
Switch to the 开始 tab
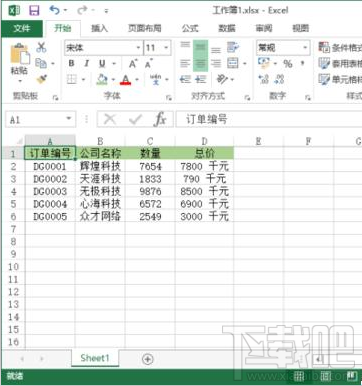click(63, 28)
